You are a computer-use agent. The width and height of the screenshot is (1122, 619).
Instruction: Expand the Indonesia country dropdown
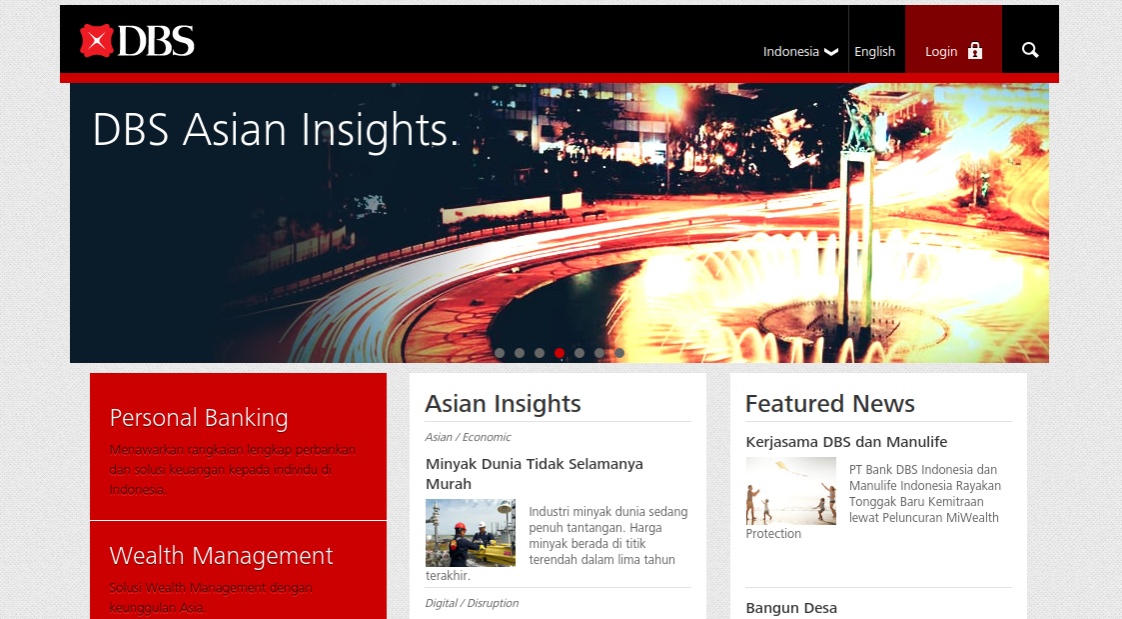point(800,52)
